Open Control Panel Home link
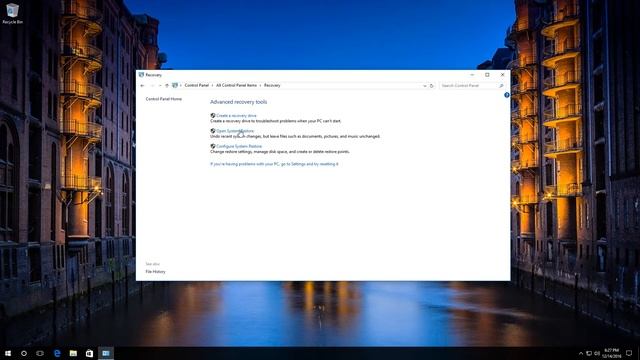This screenshot has width=640, height=360. [164, 99]
